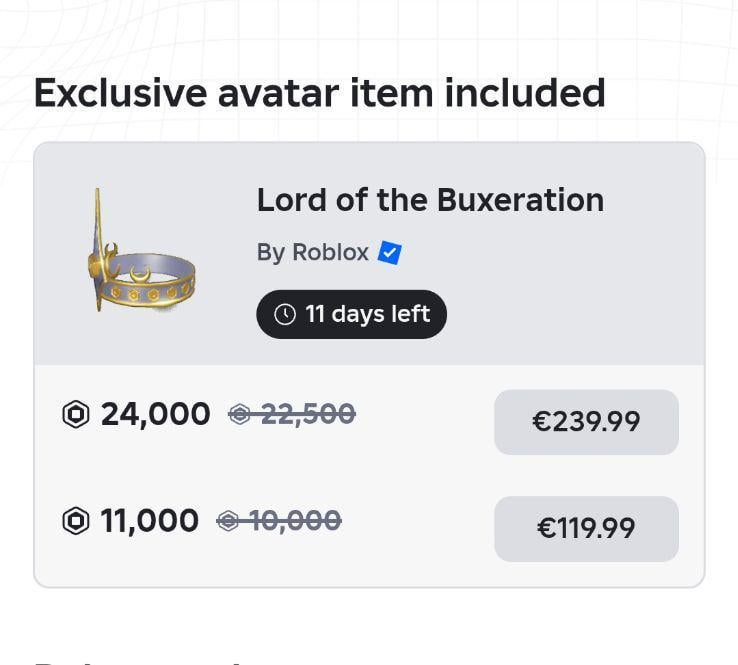
Task: Click the Lord of the Buxeration crown thumbnail
Action: coord(140,254)
